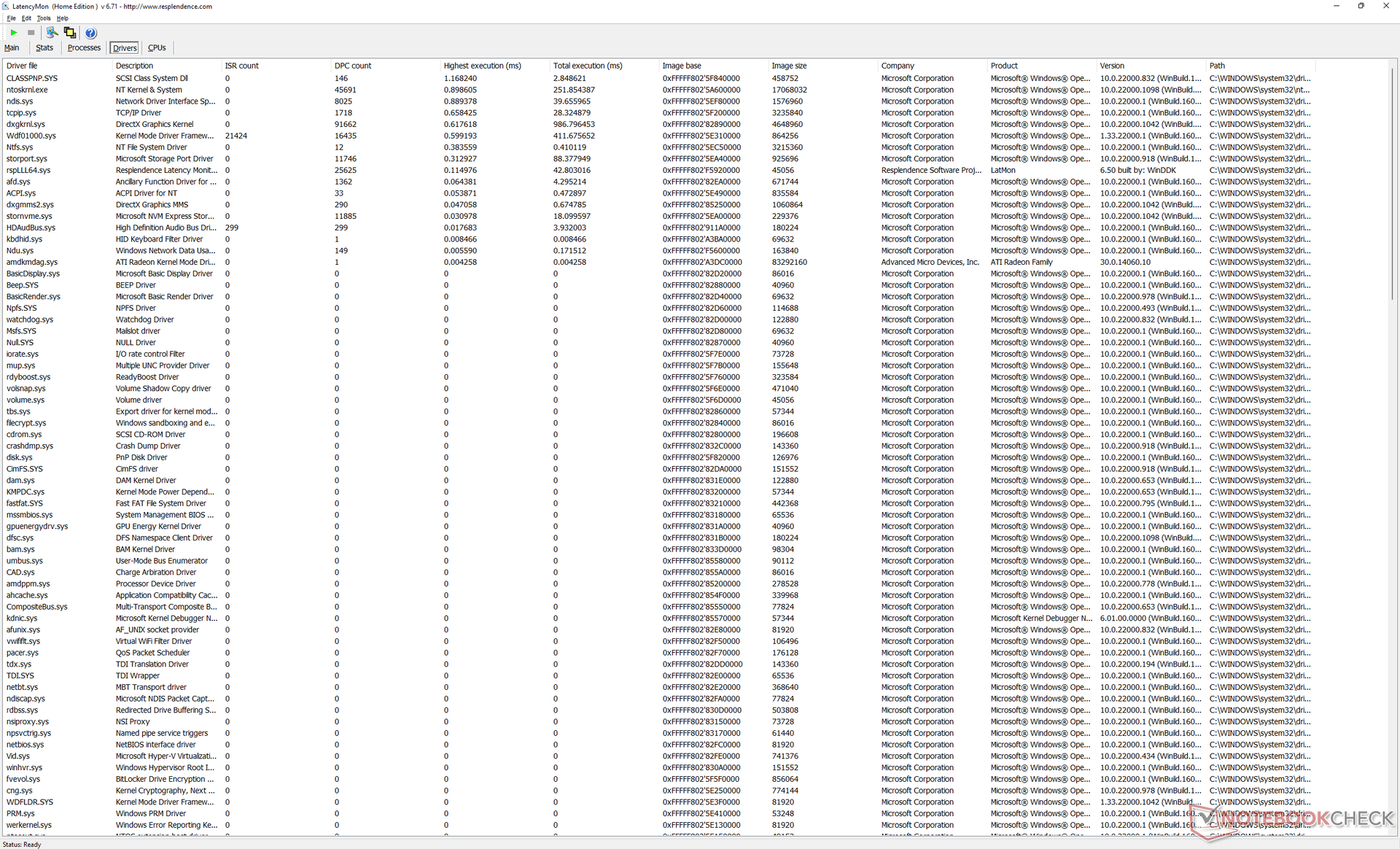The width and height of the screenshot is (1400, 849).
Task: Click the LatencyMon title bar app icon
Action: coord(6,6)
